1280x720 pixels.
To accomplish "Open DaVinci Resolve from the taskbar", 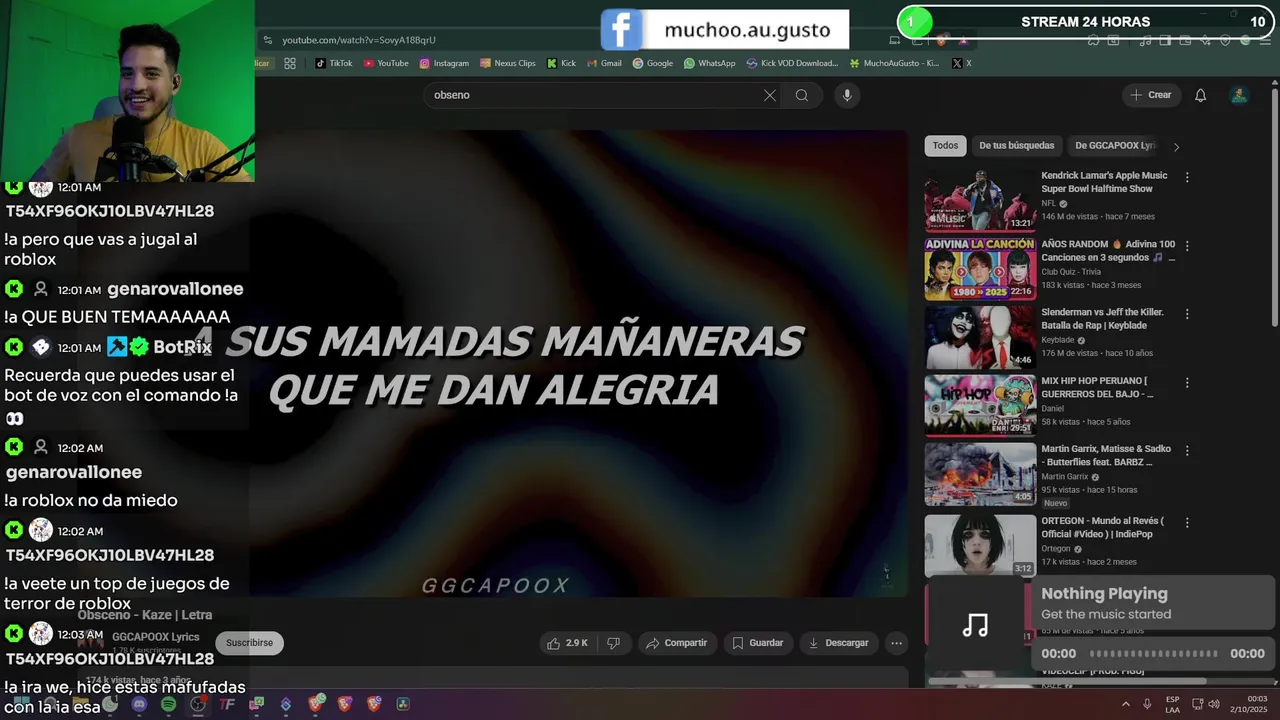I will point(403,704).
